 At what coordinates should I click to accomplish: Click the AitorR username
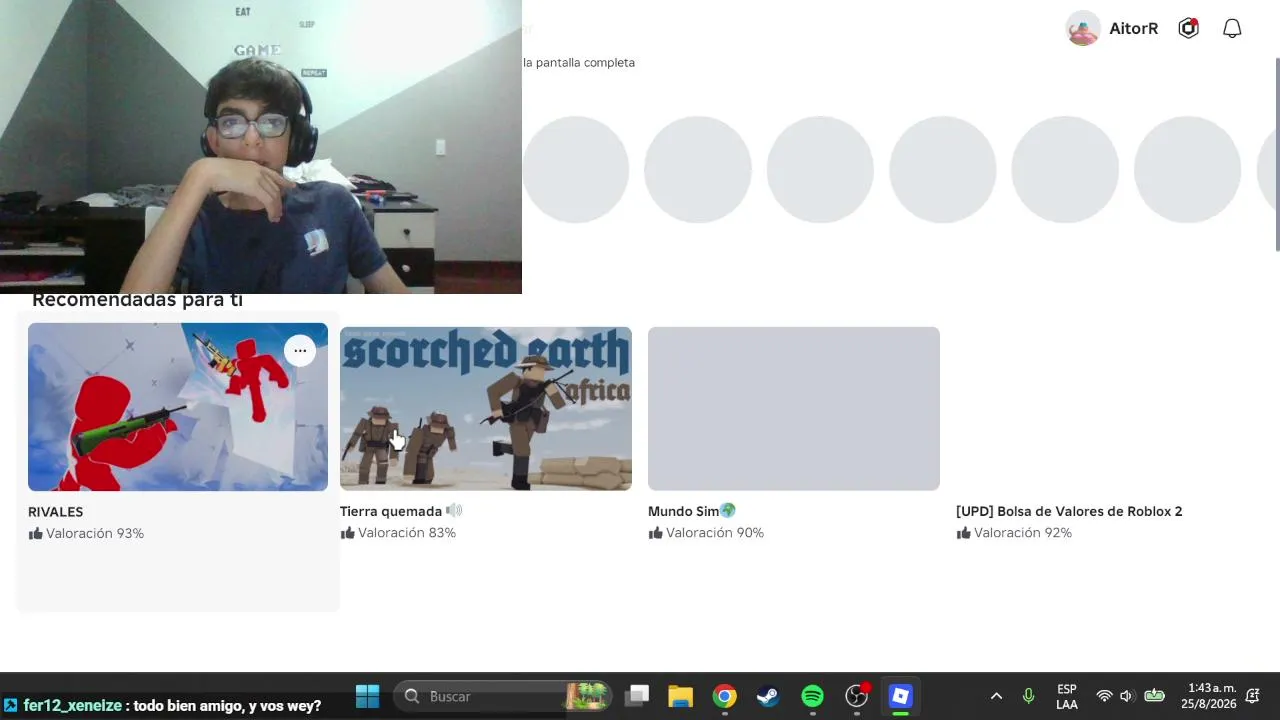click(1134, 28)
